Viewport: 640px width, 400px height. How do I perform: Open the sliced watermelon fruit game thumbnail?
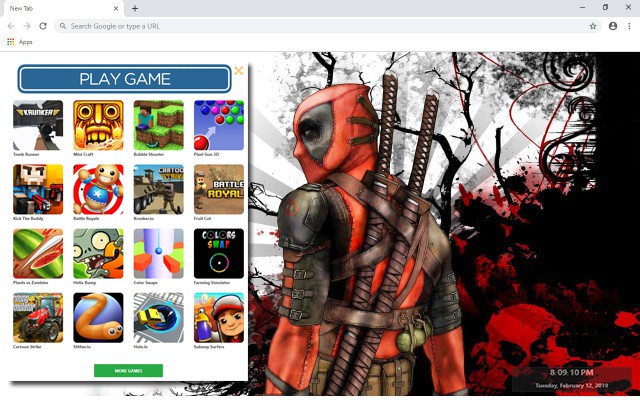[38, 253]
